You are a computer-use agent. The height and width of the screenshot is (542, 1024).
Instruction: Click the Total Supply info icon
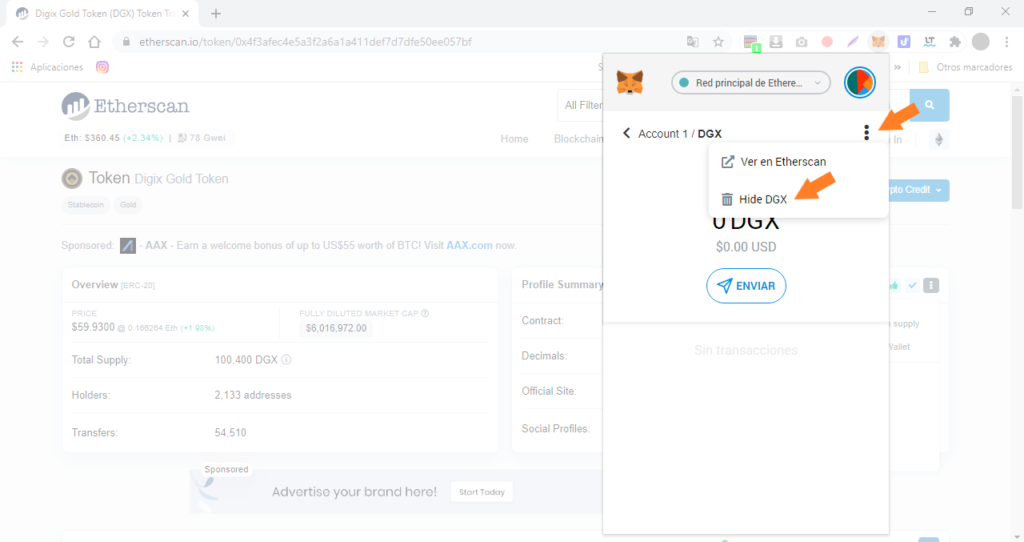(x=286, y=360)
